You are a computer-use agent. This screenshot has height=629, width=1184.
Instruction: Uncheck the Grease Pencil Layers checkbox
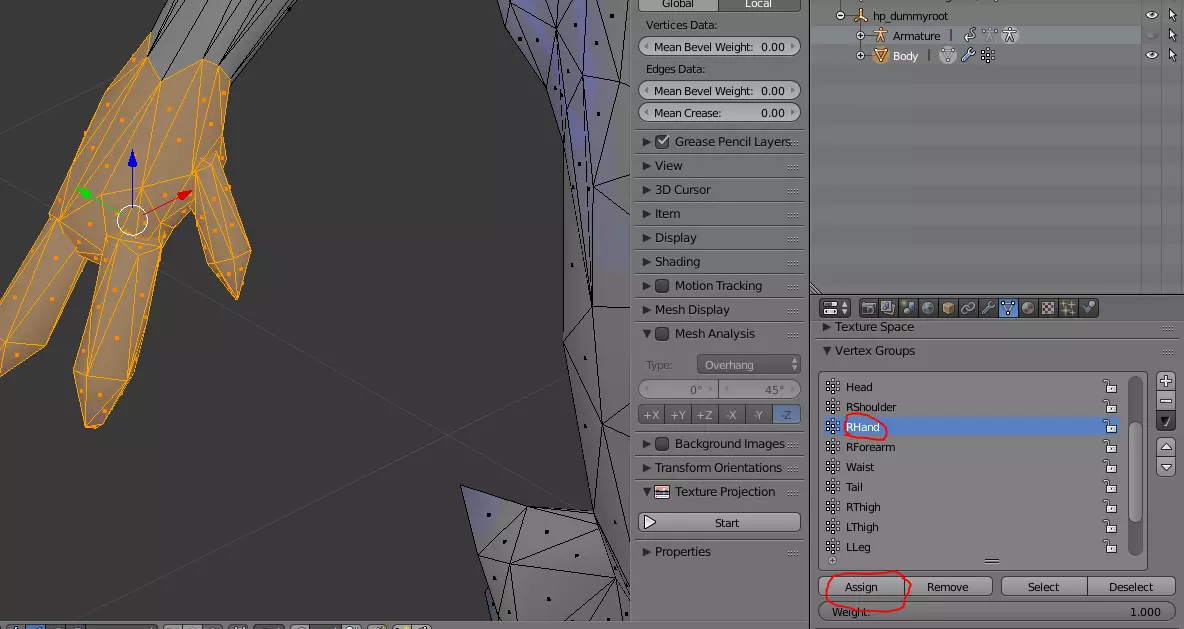662,141
